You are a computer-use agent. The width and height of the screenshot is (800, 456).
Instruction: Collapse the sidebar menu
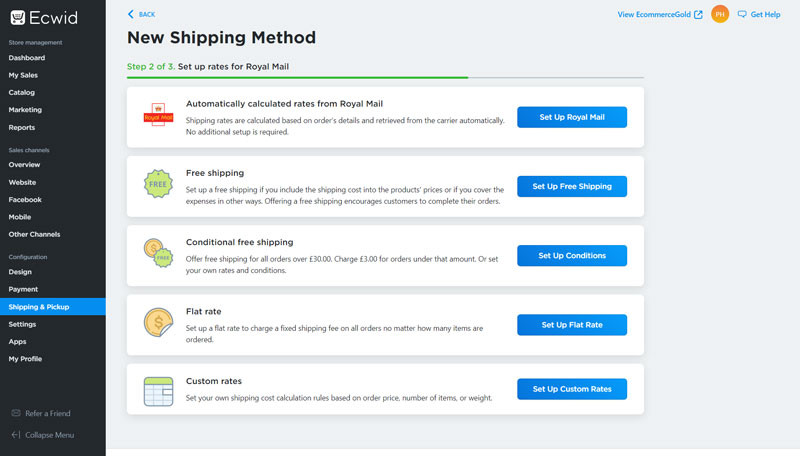pos(43,435)
